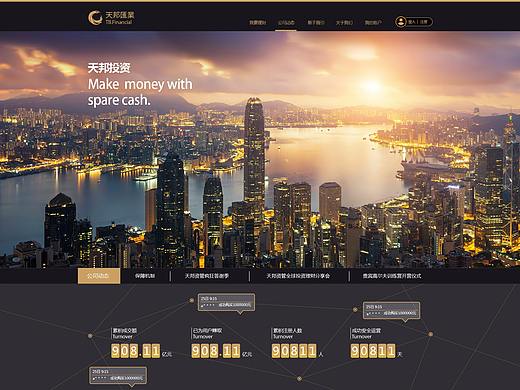Click the 90811 人 registered users counter
520x390 pixels.
(x=297, y=351)
